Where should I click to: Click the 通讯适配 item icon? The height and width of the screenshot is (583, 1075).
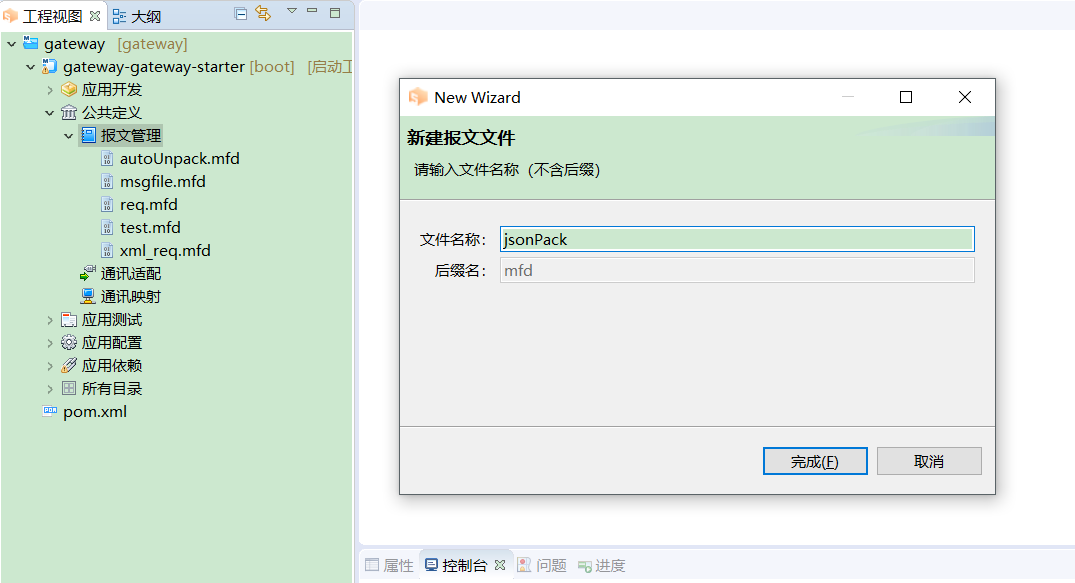click(x=88, y=273)
